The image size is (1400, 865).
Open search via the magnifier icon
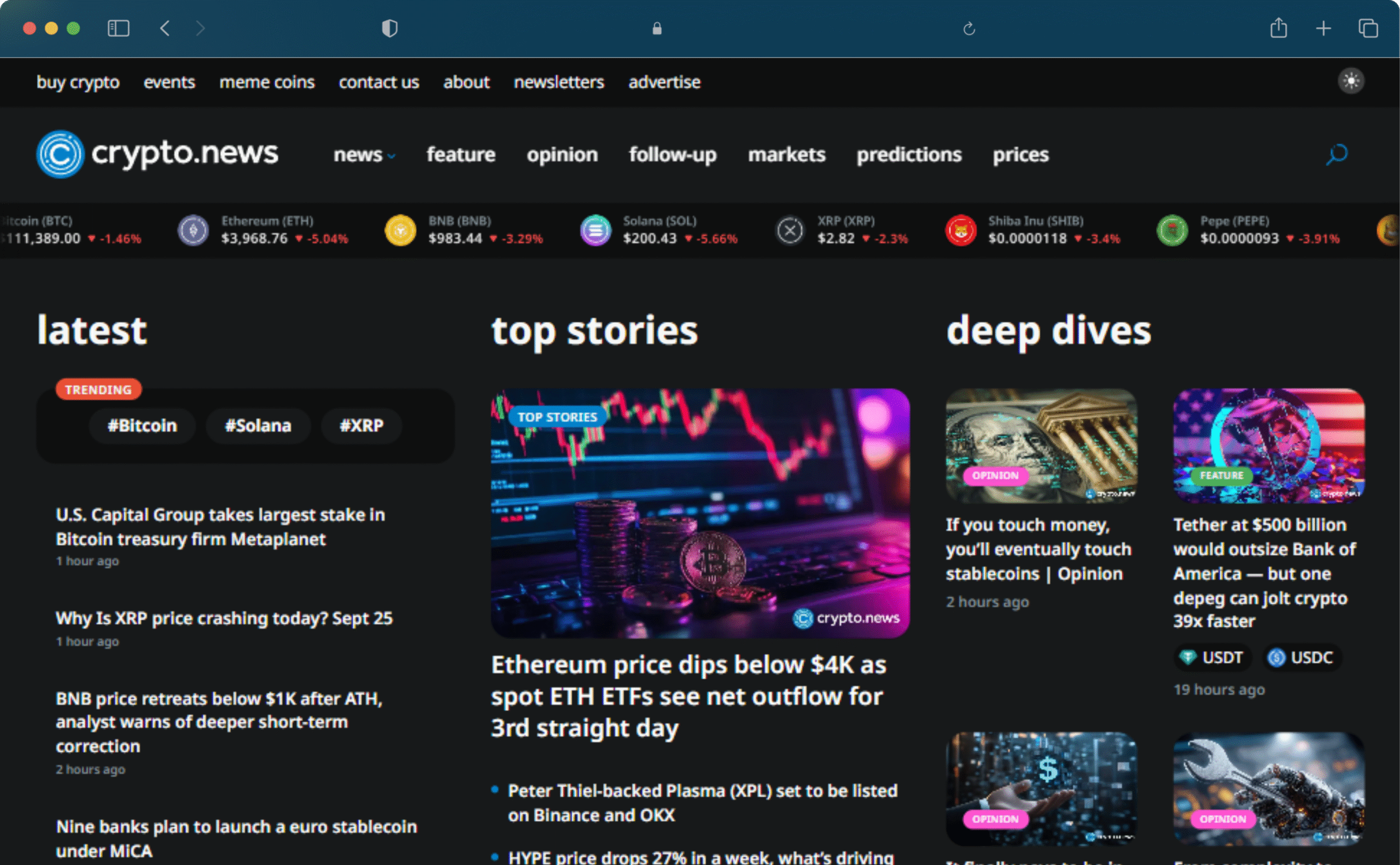1336,154
